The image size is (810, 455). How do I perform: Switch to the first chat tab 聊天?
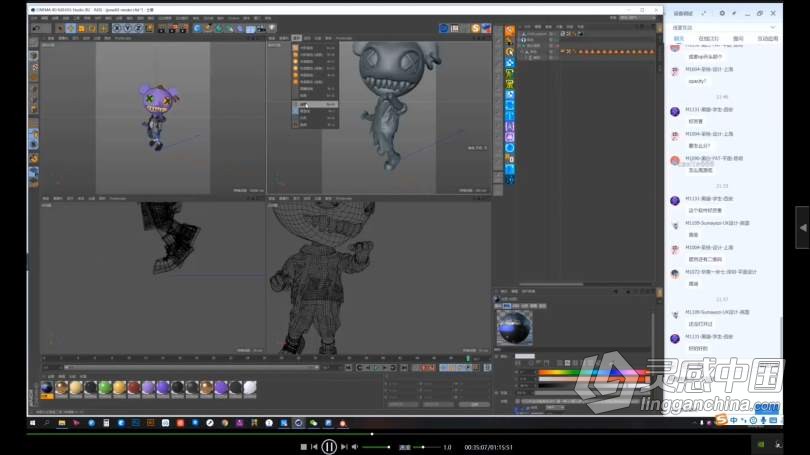click(x=679, y=39)
